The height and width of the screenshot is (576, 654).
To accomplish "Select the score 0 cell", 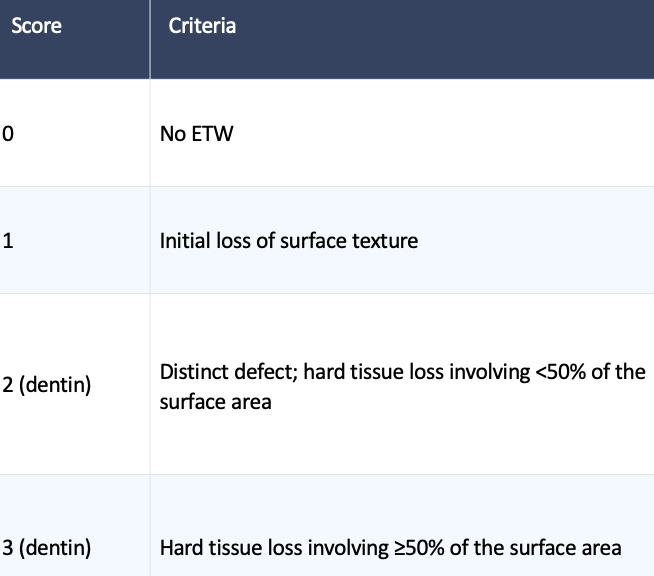I will 8,134.
